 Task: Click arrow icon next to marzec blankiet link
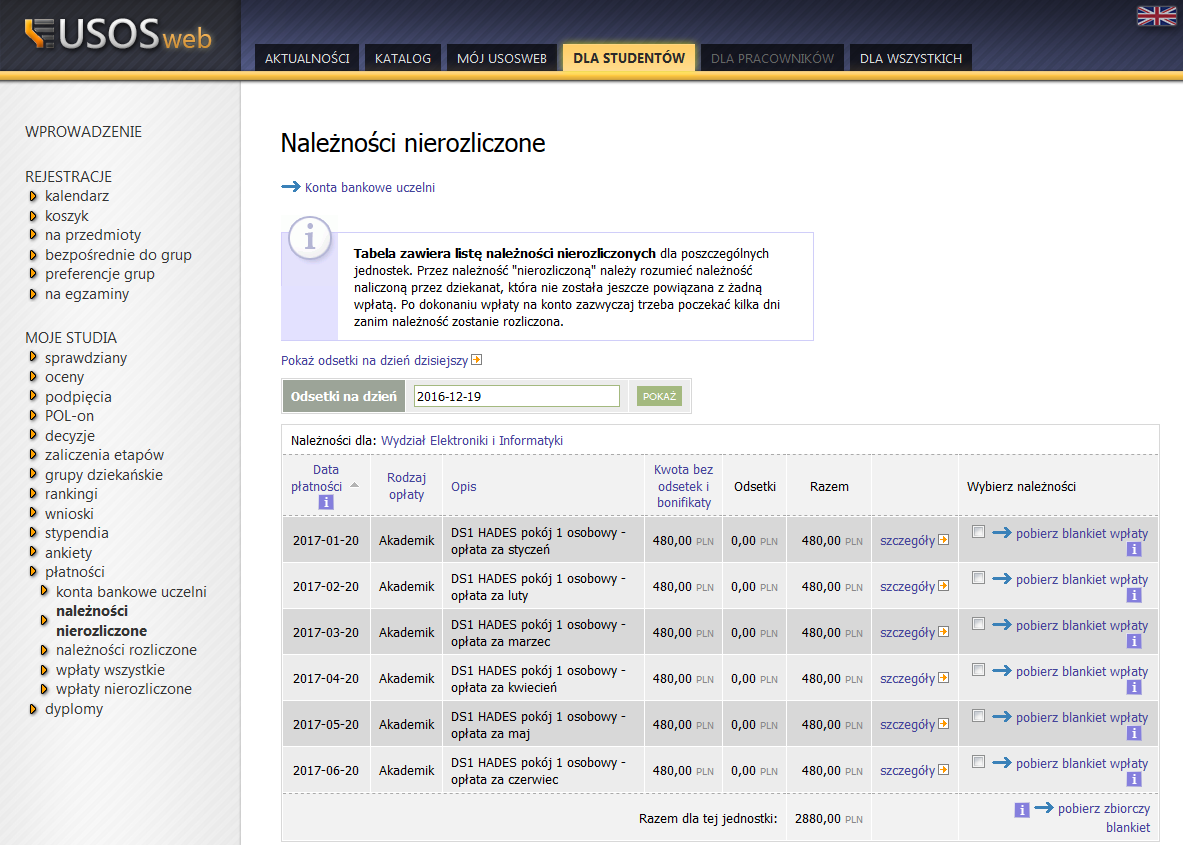pyautogui.click(x=1002, y=625)
